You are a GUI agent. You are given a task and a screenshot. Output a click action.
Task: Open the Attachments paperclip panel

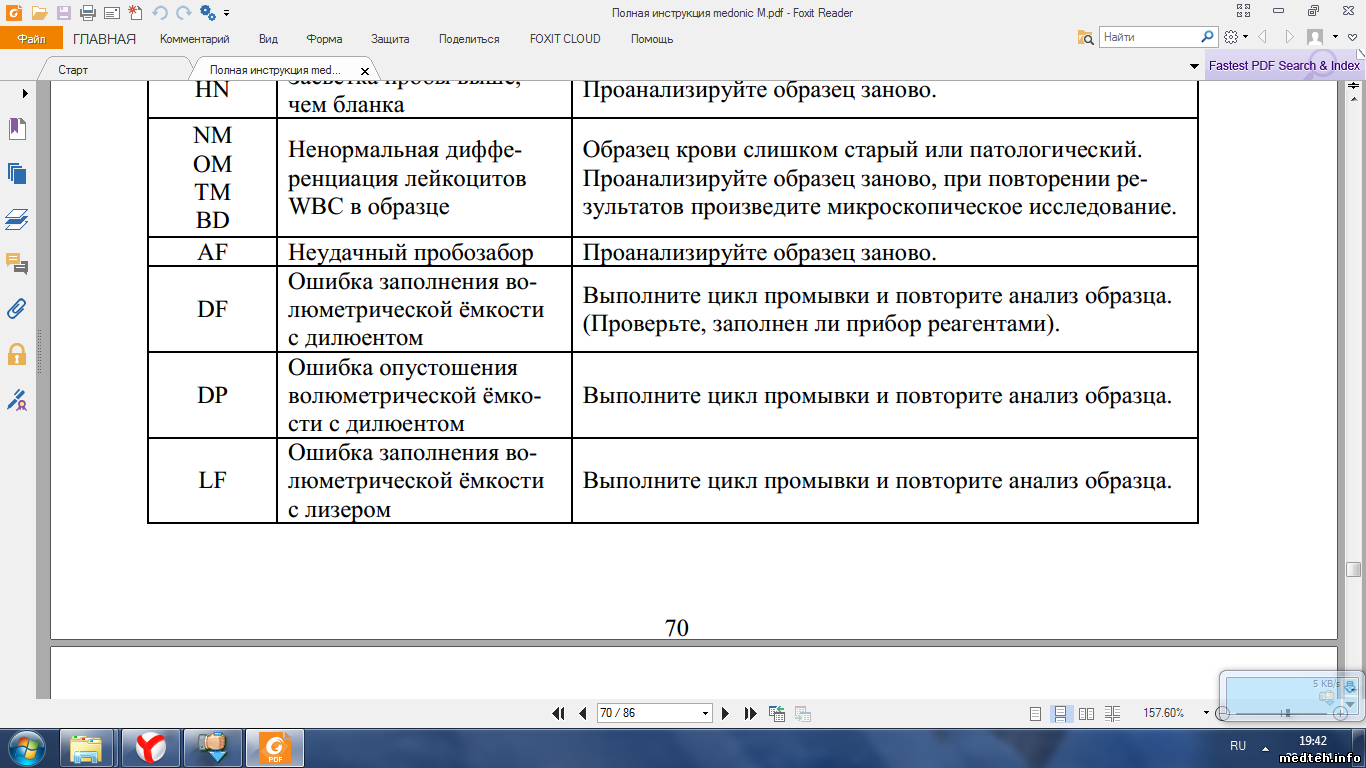click(17, 308)
